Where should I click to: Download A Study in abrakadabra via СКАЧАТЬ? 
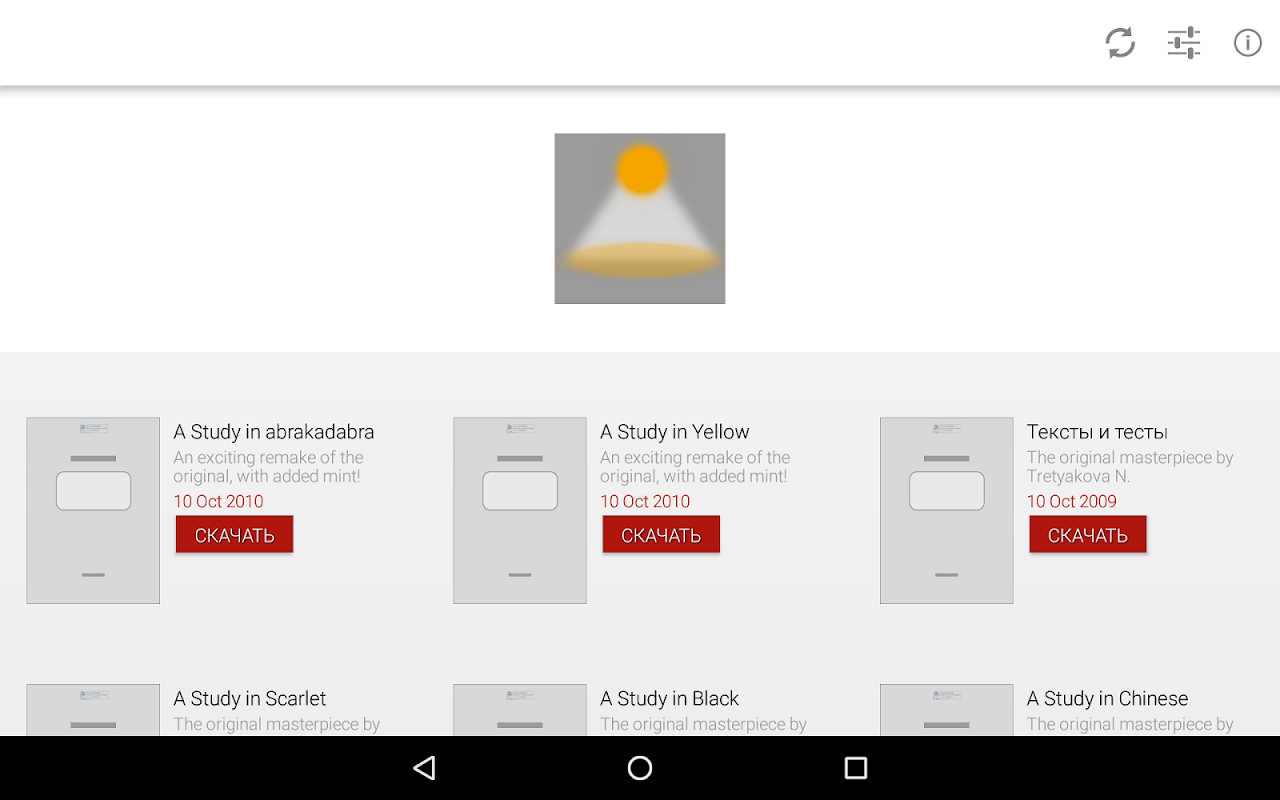coord(234,535)
